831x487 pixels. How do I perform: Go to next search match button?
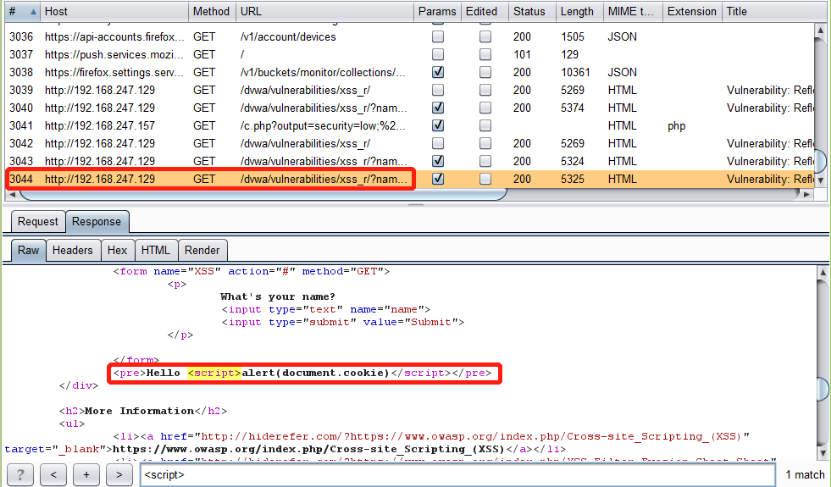coord(119,475)
